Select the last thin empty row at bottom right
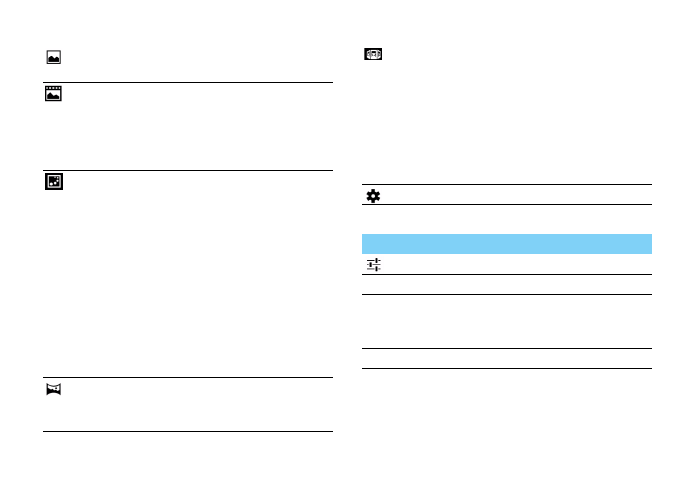This screenshot has height=498, width=680. (x=506, y=359)
